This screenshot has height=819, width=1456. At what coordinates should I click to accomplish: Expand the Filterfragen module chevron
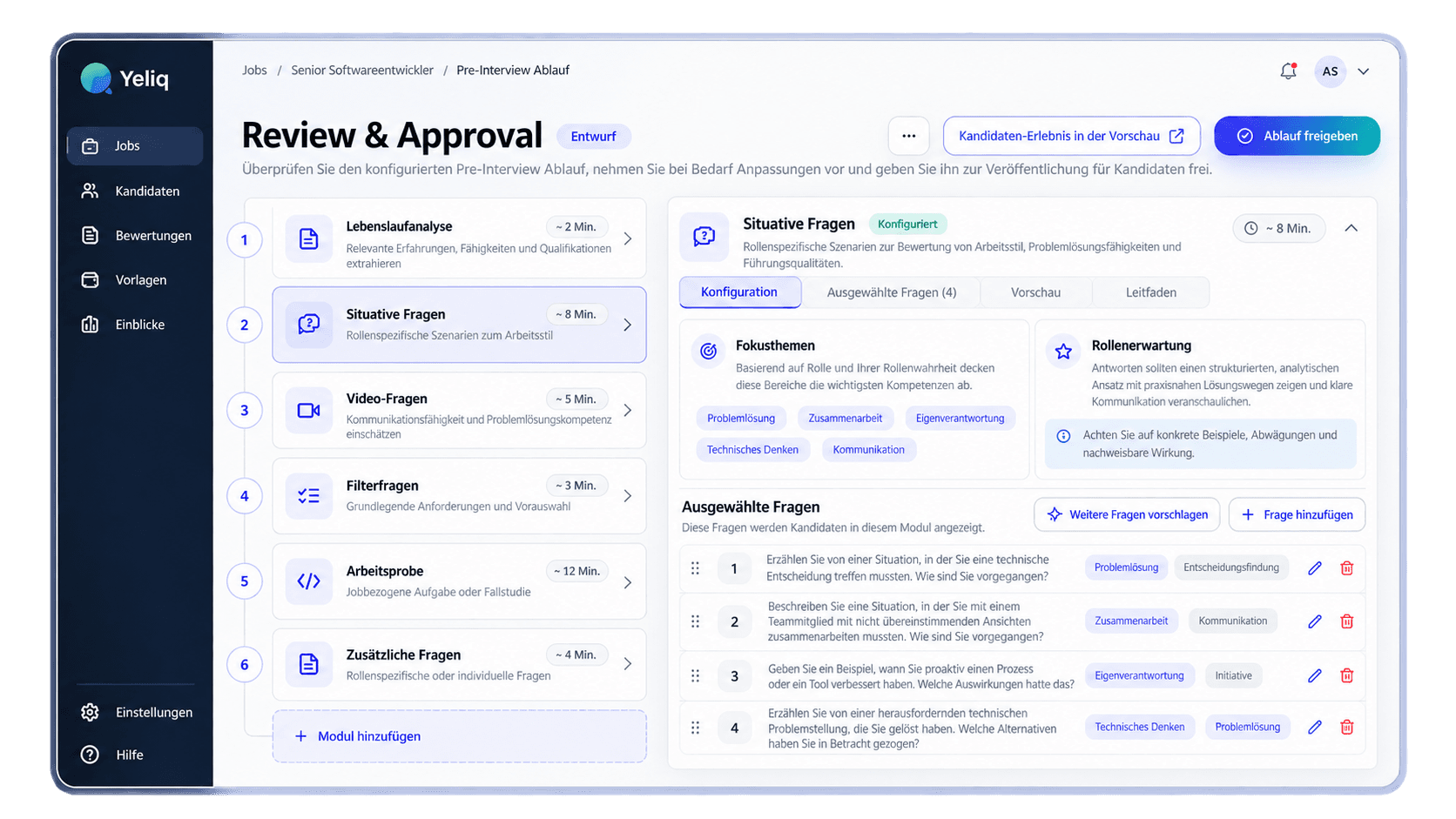628,496
